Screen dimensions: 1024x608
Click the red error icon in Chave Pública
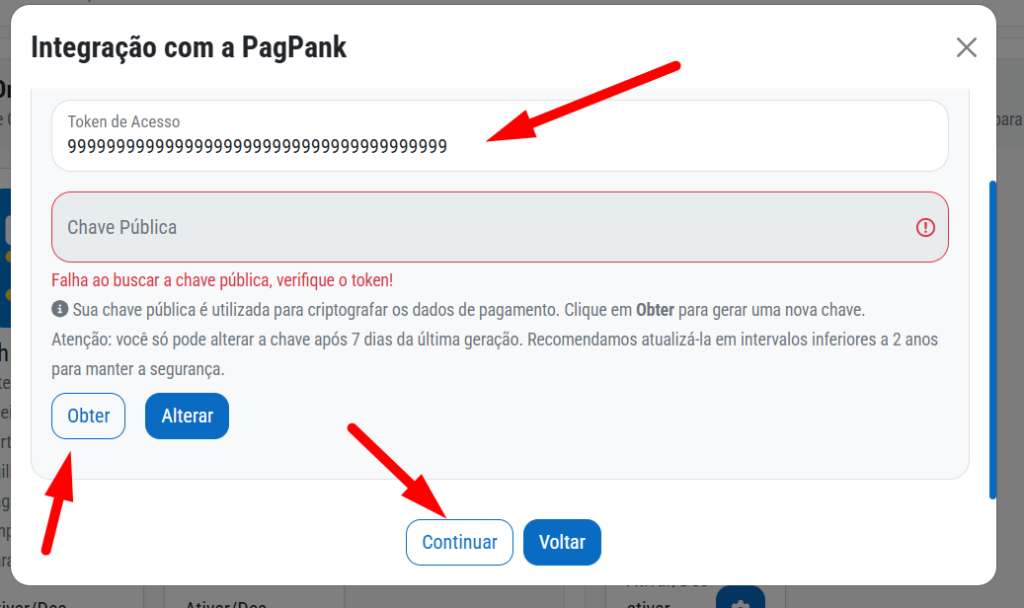point(925,227)
